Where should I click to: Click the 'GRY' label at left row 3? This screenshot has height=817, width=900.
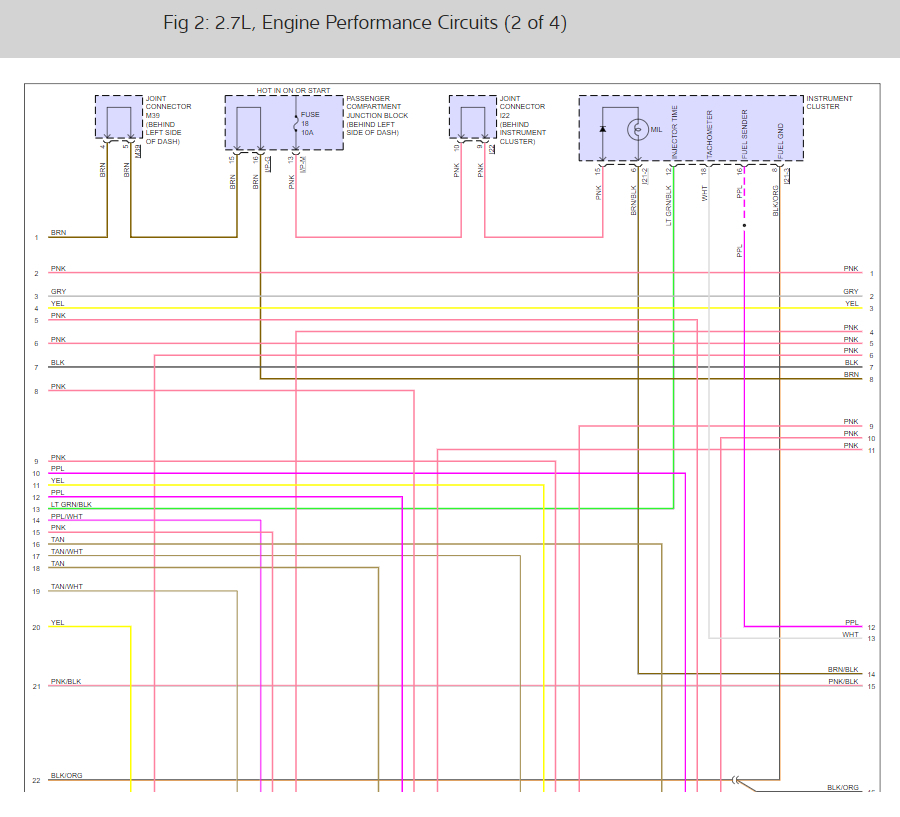[58, 292]
